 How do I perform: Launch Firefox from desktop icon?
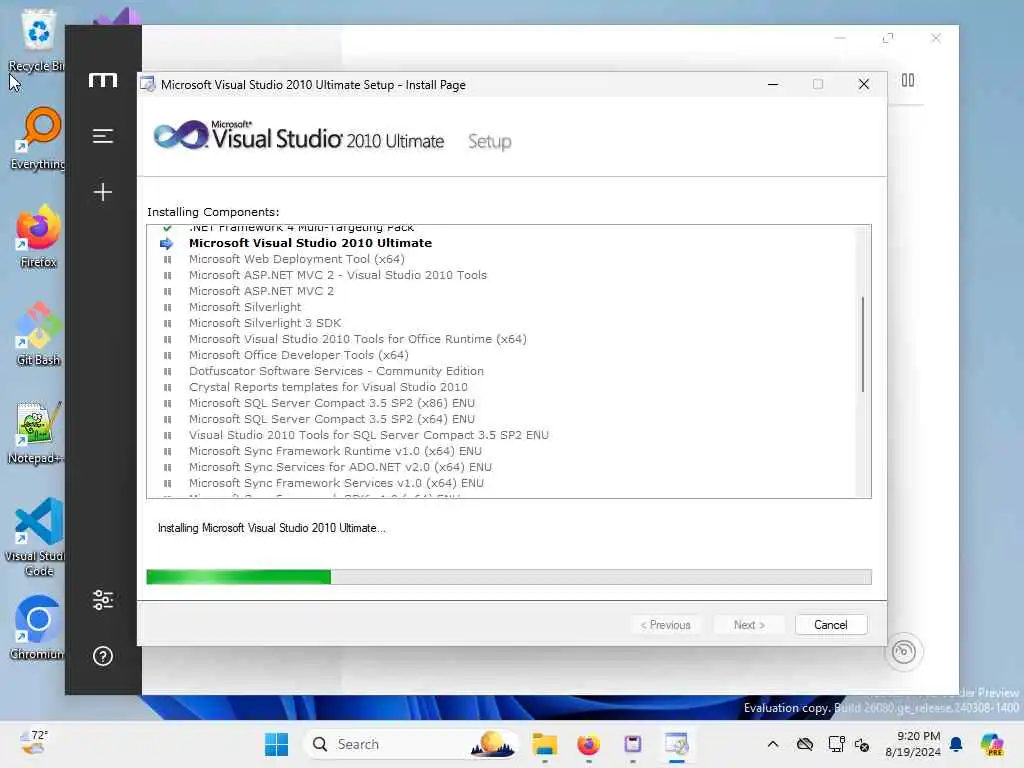[x=38, y=236]
